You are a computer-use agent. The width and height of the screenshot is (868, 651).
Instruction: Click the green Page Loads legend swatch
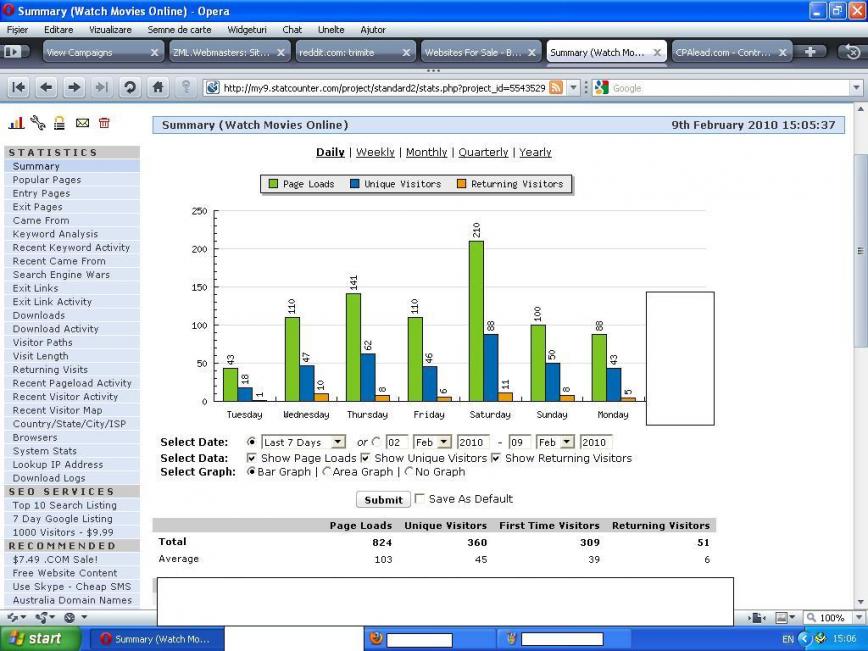(273, 183)
